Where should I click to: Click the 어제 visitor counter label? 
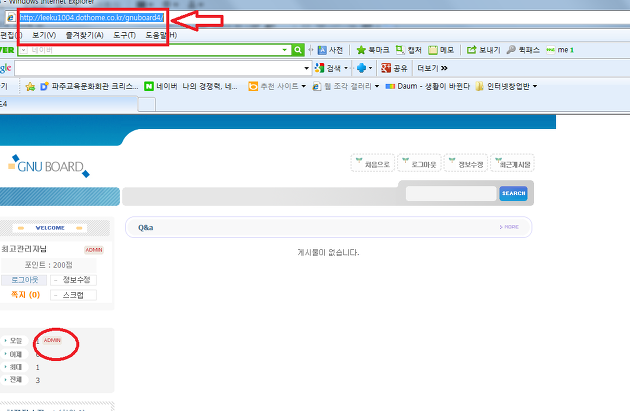(15, 354)
